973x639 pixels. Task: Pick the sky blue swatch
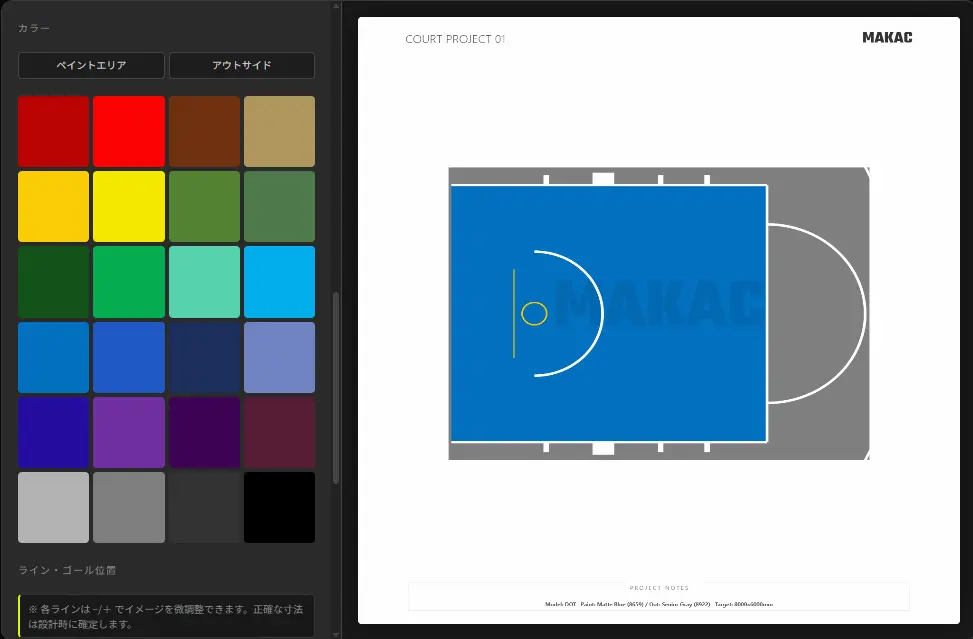(x=279, y=282)
